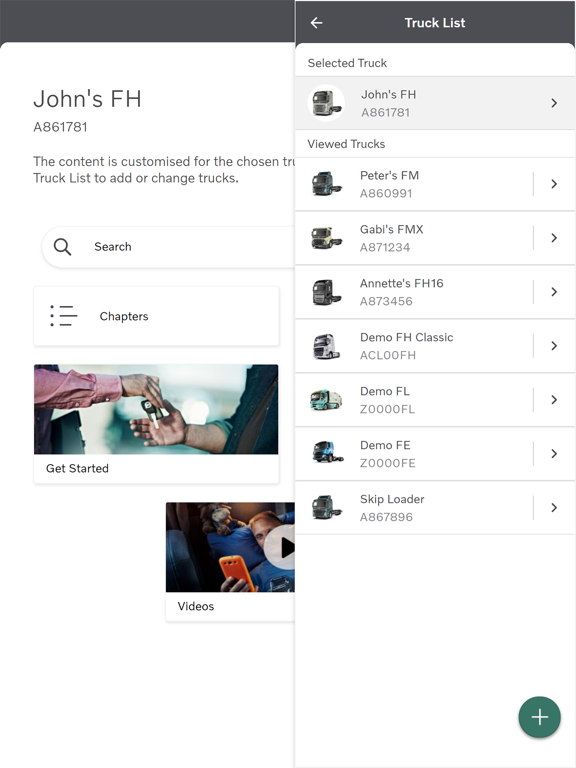Expand John's FH selected truck chevron
This screenshot has height=768, width=576.
tap(554, 103)
